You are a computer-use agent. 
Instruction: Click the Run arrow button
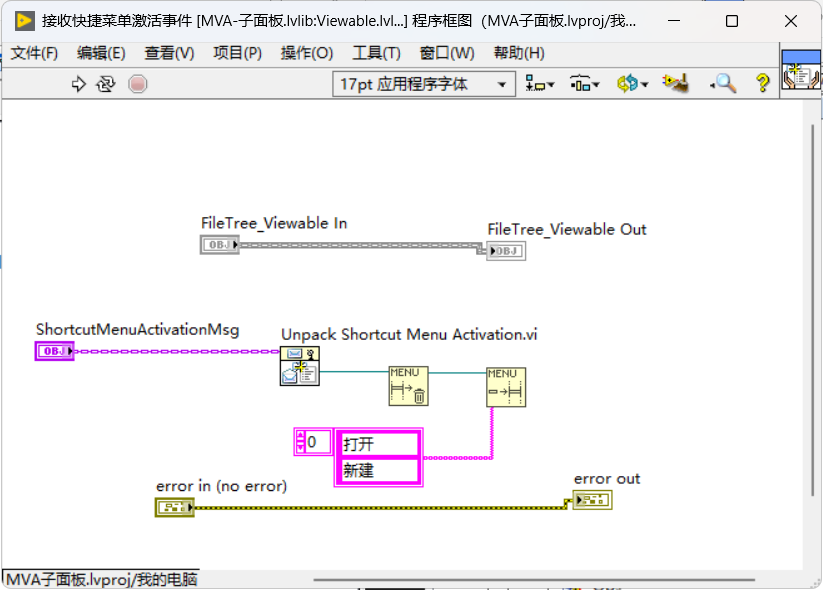(79, 84)
